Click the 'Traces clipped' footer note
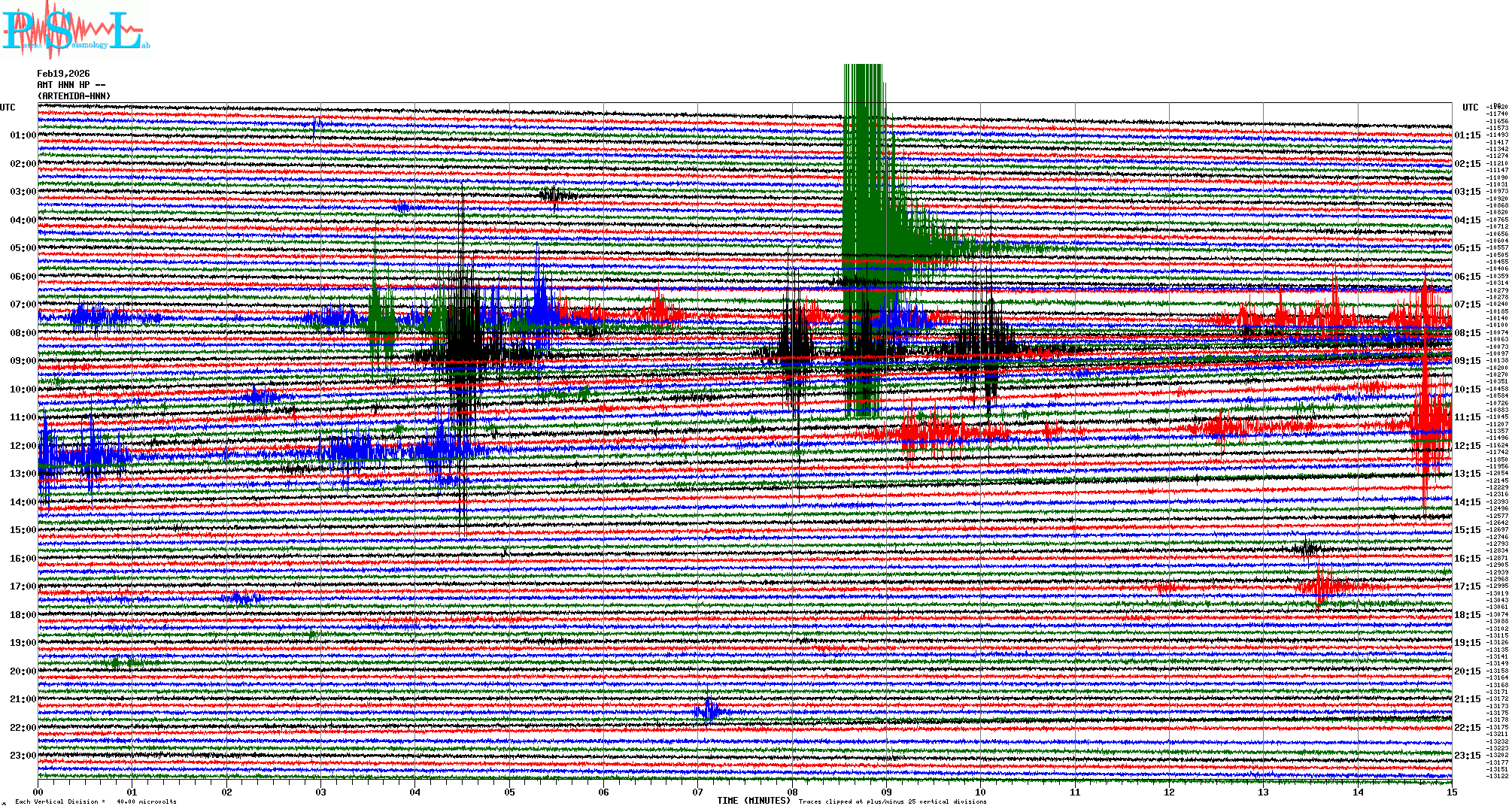This screenshot has width=1512, height=812. pos(892,801)
